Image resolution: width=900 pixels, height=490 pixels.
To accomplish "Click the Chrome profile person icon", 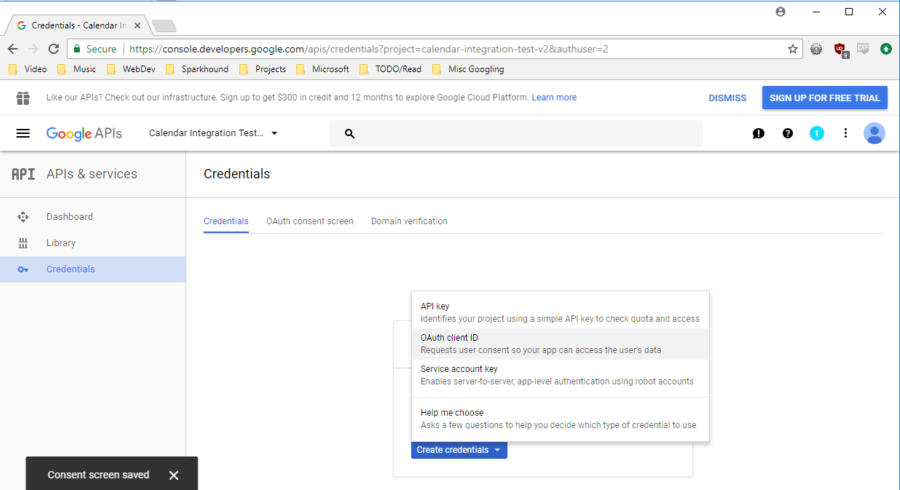I will coord(780,11).
